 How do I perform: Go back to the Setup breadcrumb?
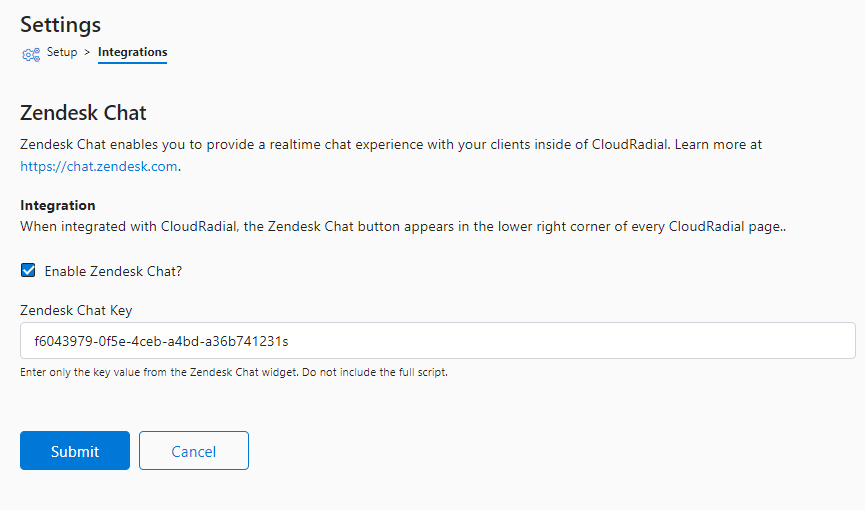pos(62,52)
